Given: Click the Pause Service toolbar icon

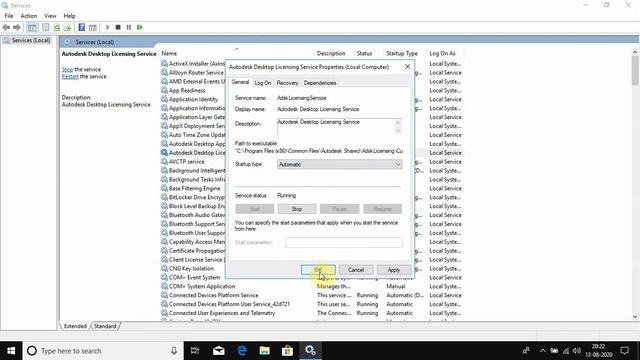Looking at the screenshot, I should click(129, 27).
